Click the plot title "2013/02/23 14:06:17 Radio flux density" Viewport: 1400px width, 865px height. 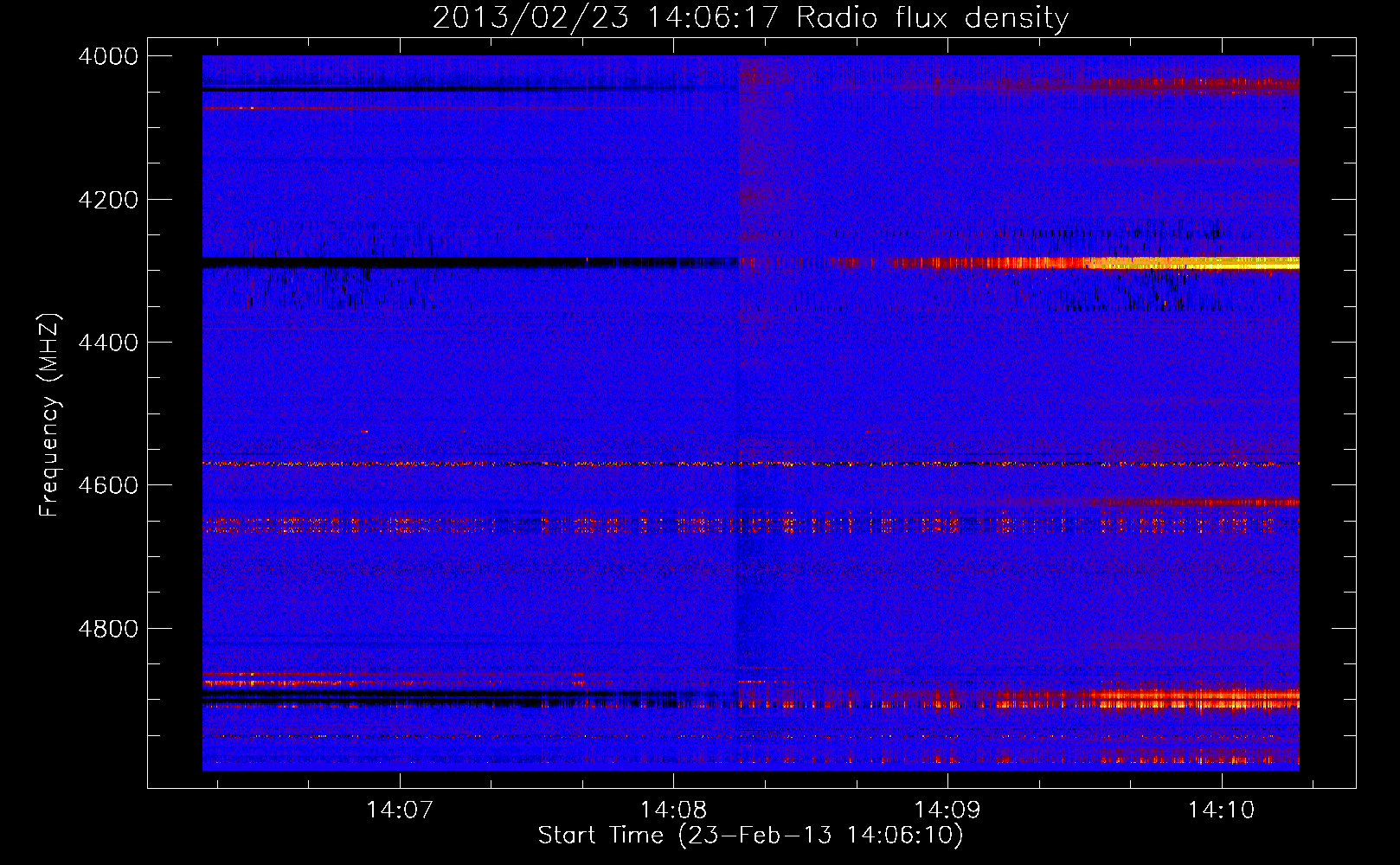point(750,17)
